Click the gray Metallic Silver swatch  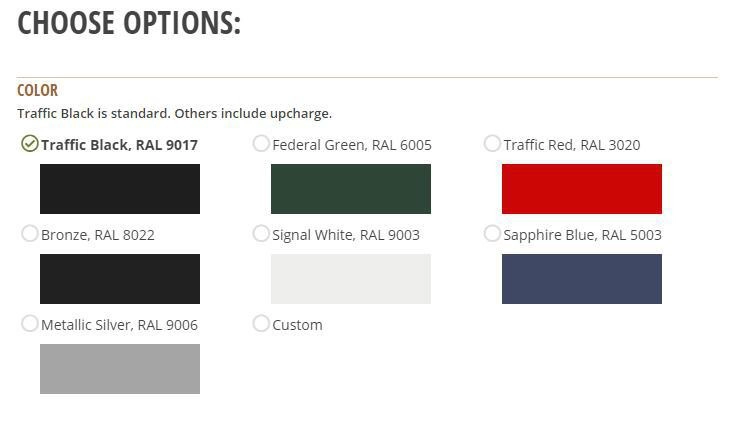(x=120, y=369)
